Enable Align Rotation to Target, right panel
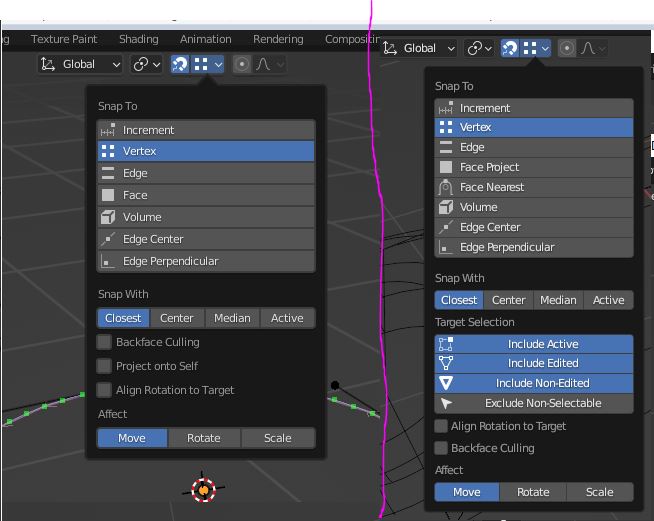 coord(441,426)
